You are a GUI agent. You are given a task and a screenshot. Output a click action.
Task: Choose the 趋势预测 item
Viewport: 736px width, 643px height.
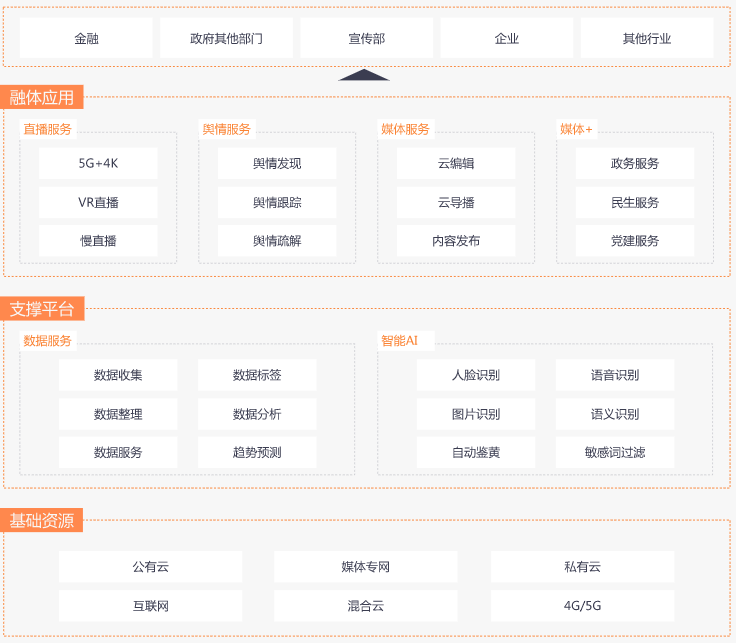click(257, 452)
